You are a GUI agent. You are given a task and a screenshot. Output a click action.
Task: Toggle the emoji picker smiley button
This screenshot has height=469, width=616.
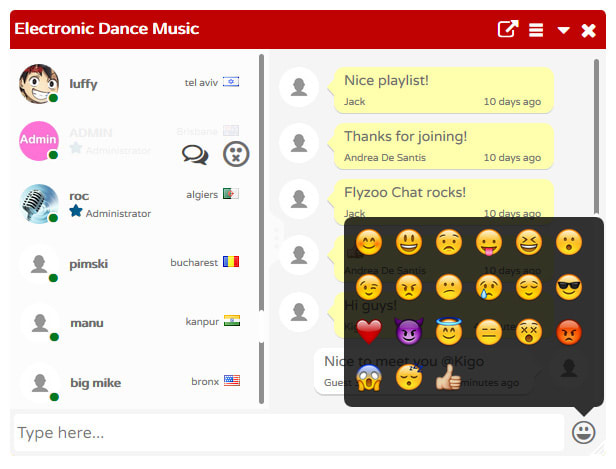tap(583, 432)
